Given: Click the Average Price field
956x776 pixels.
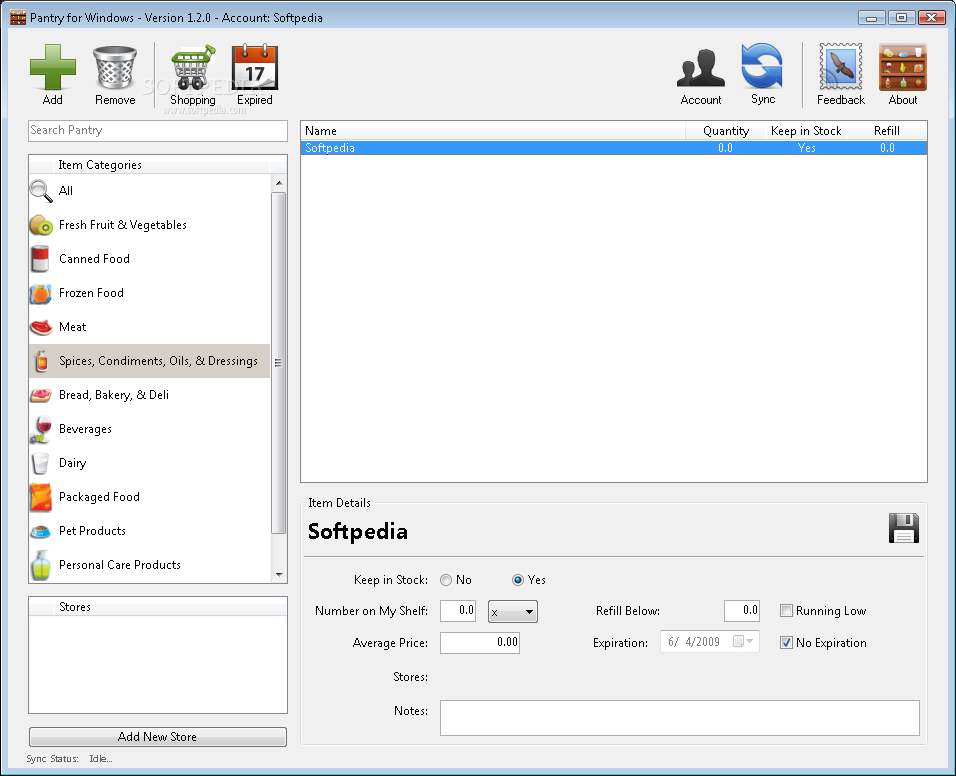Looking at the screenshot, I should tap(480, 642).
